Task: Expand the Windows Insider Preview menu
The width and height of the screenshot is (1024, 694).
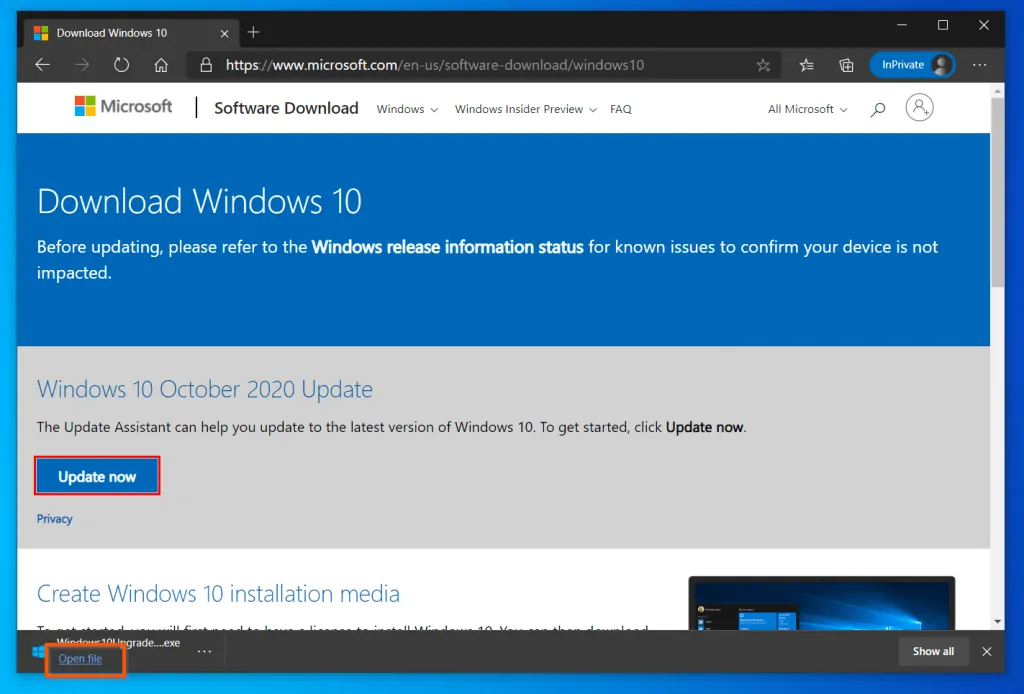Action: click(x=526, y=109)
